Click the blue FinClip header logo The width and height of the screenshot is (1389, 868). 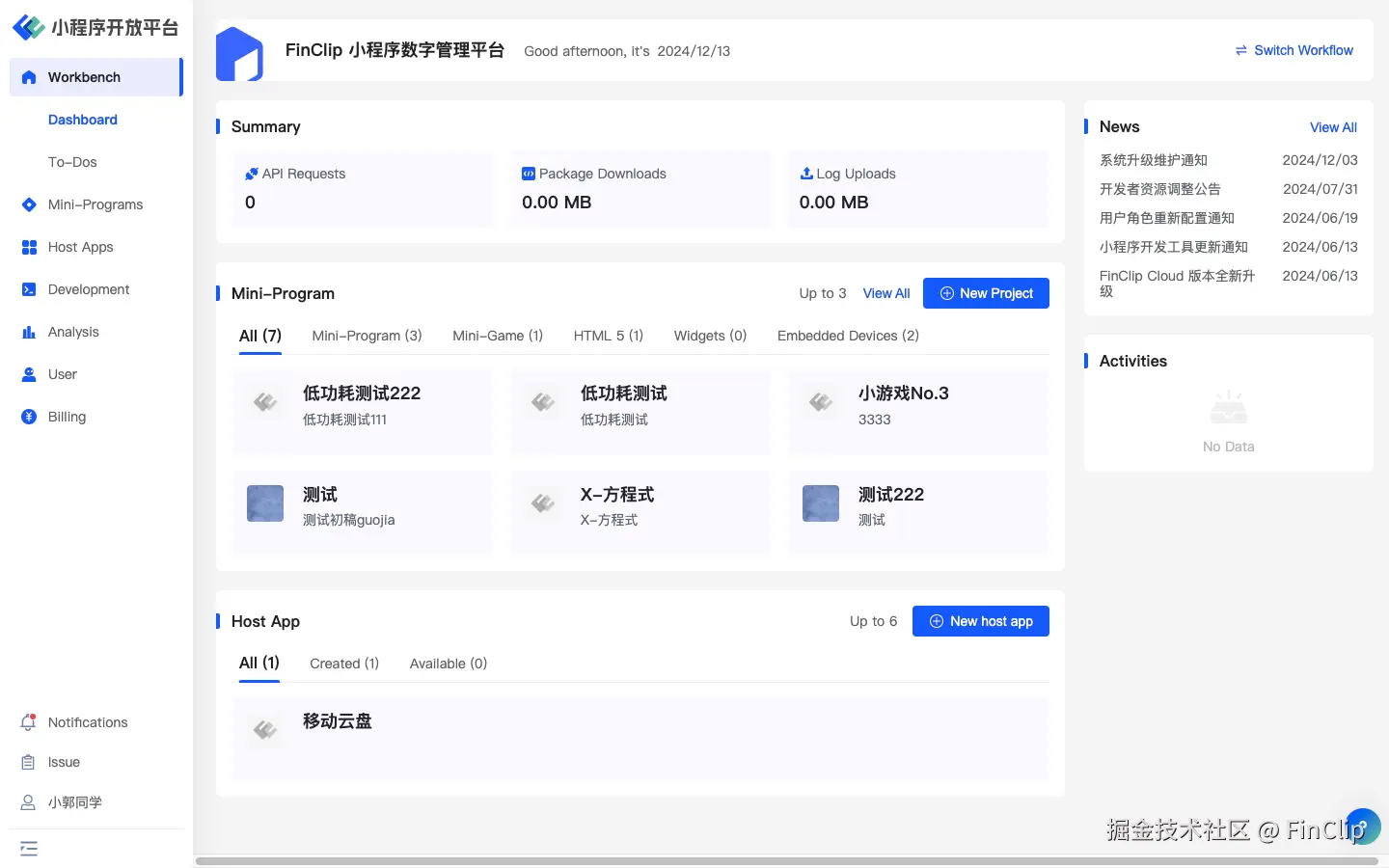pyautogui.click(x=239, y=54)
